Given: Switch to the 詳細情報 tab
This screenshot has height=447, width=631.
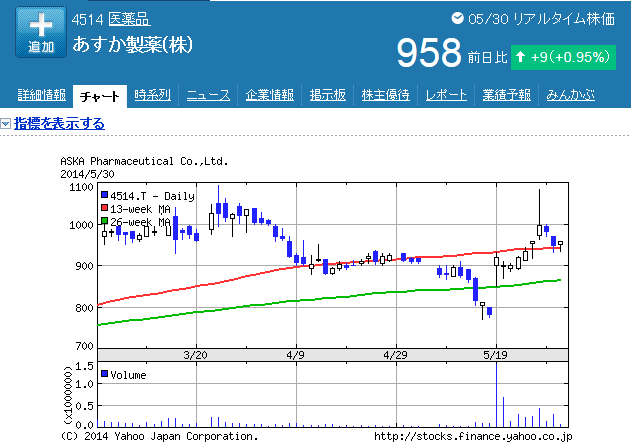Looking at the screenshot, I should pos(42,95).
